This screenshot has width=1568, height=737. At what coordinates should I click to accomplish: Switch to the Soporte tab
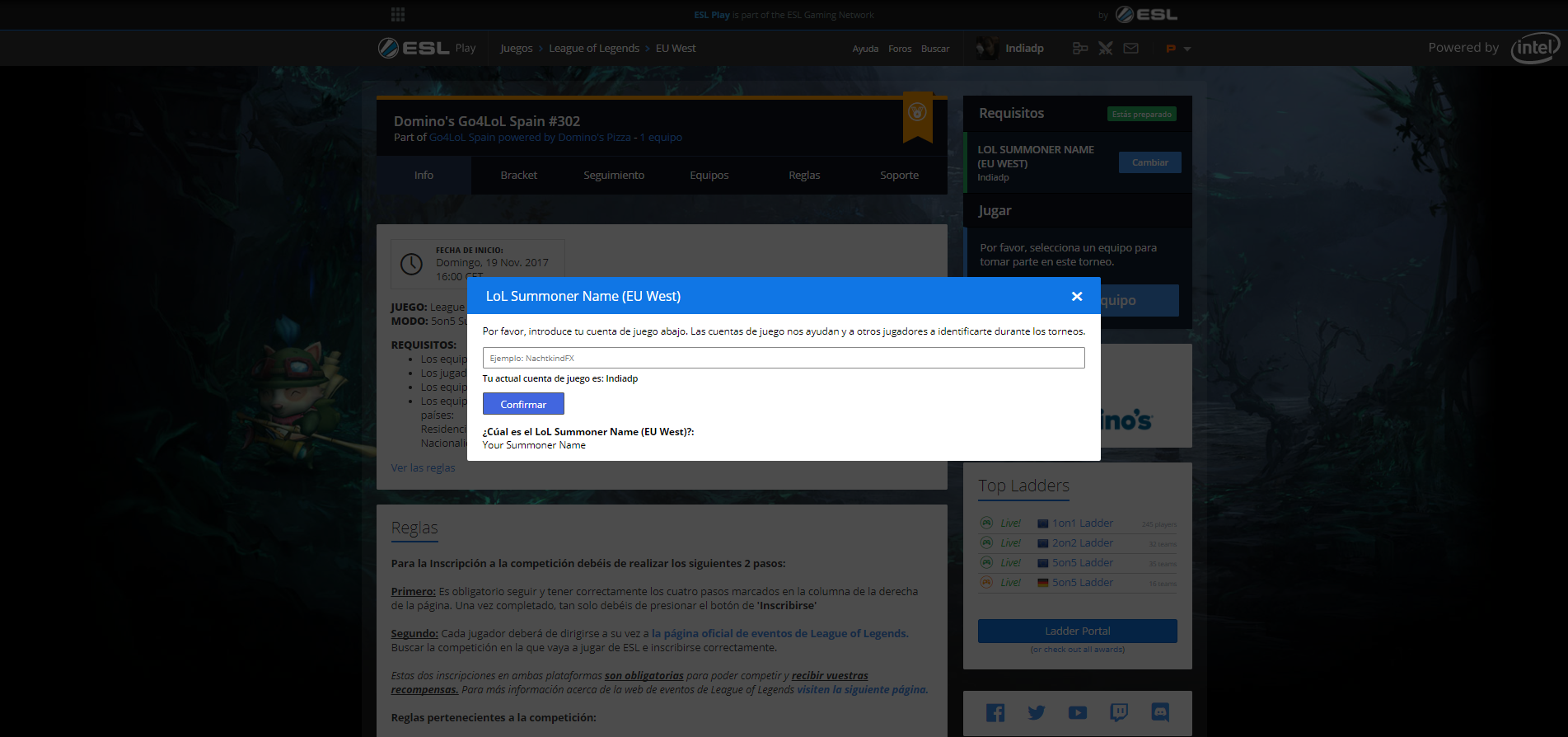click(899, 176)
